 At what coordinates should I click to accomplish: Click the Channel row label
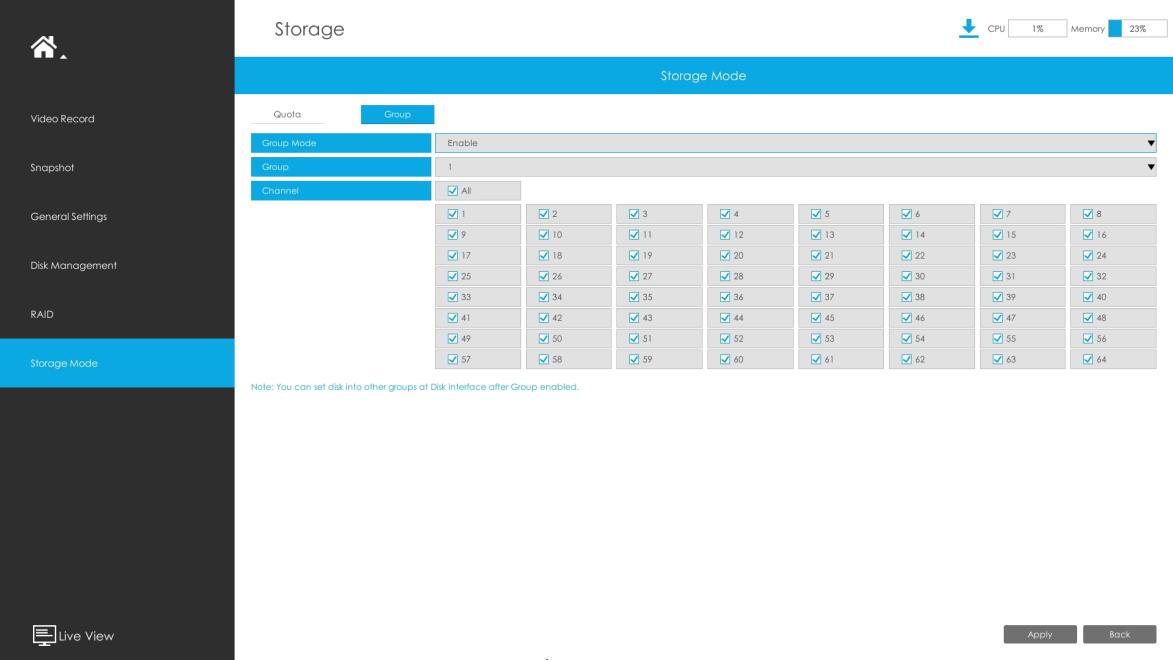[x=341, y=191]
